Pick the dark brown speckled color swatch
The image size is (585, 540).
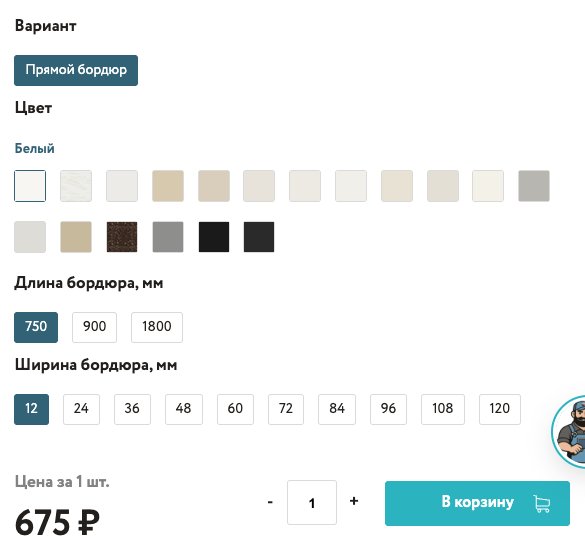[122, 237]
